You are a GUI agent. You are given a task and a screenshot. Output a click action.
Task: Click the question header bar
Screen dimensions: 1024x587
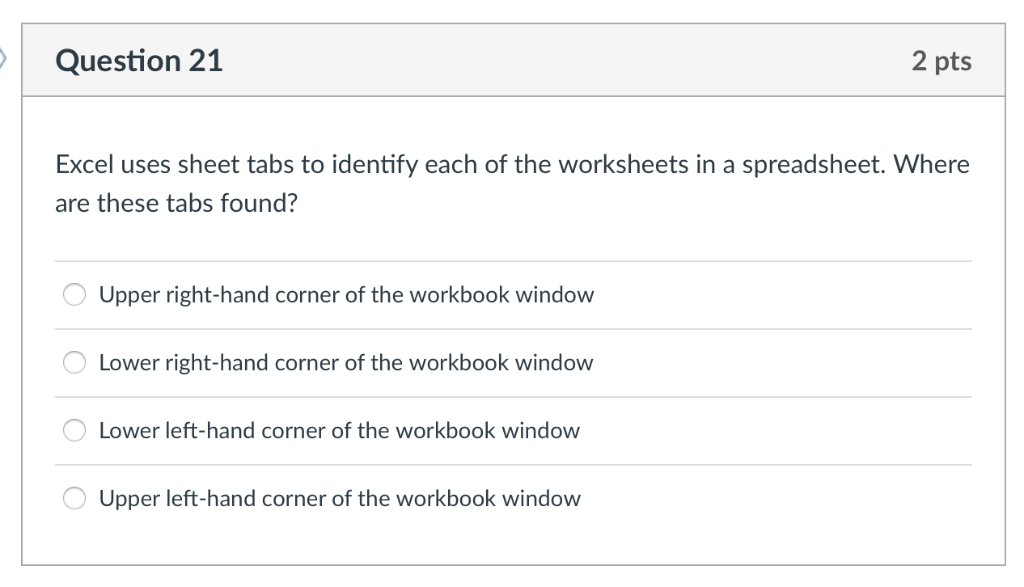point(512,60)
